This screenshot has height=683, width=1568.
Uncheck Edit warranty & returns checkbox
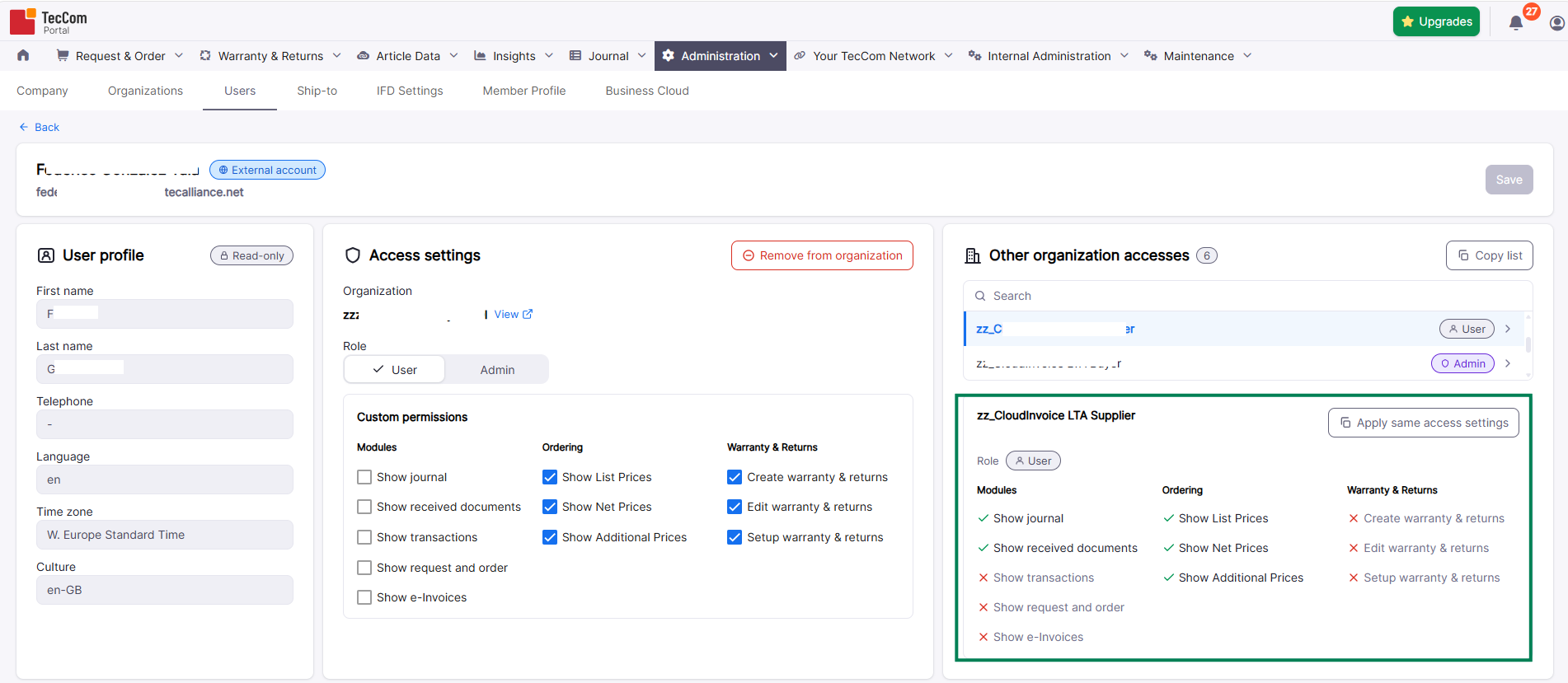[x=735, y=507]
